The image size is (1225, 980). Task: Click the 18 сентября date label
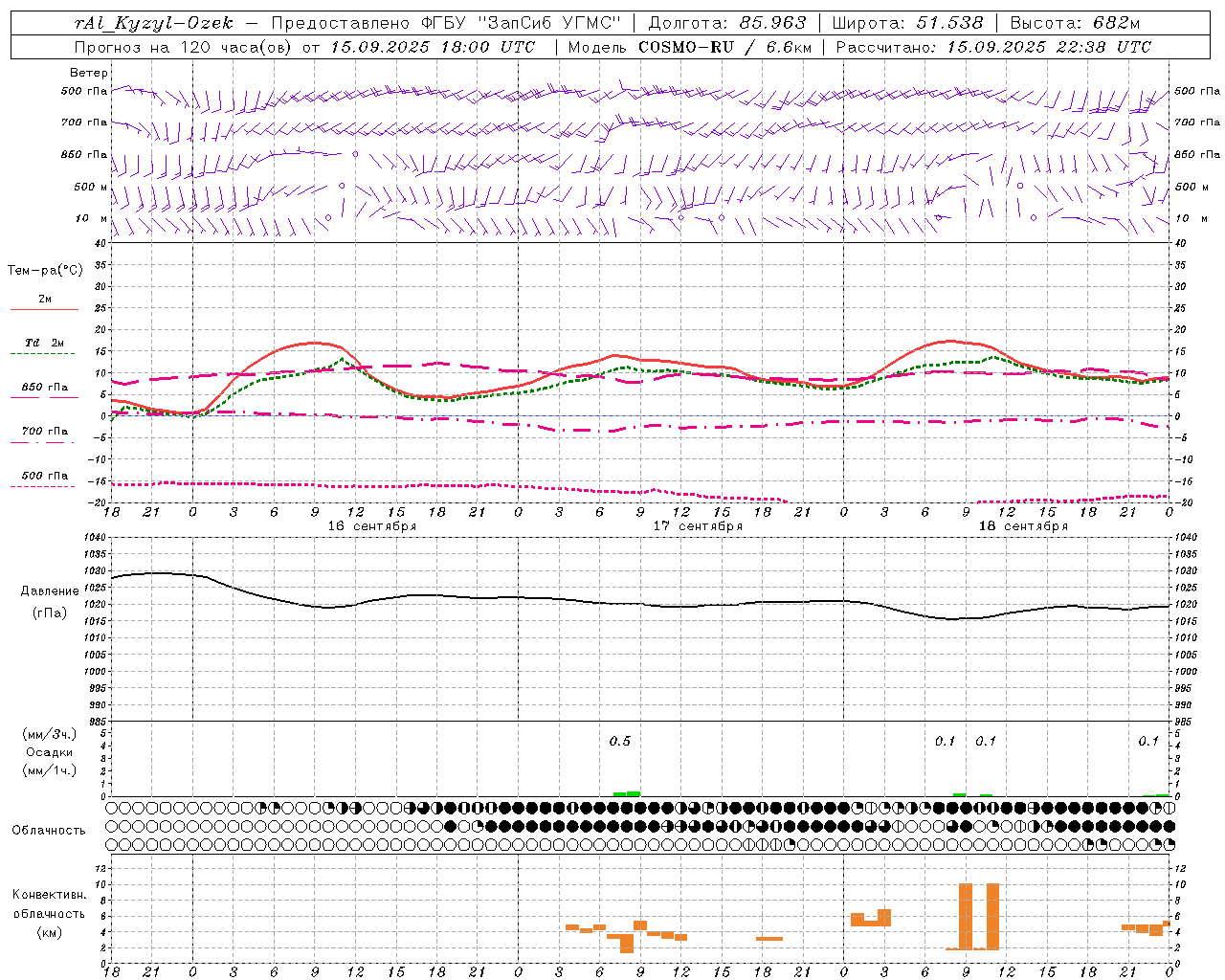[1023, 526]
